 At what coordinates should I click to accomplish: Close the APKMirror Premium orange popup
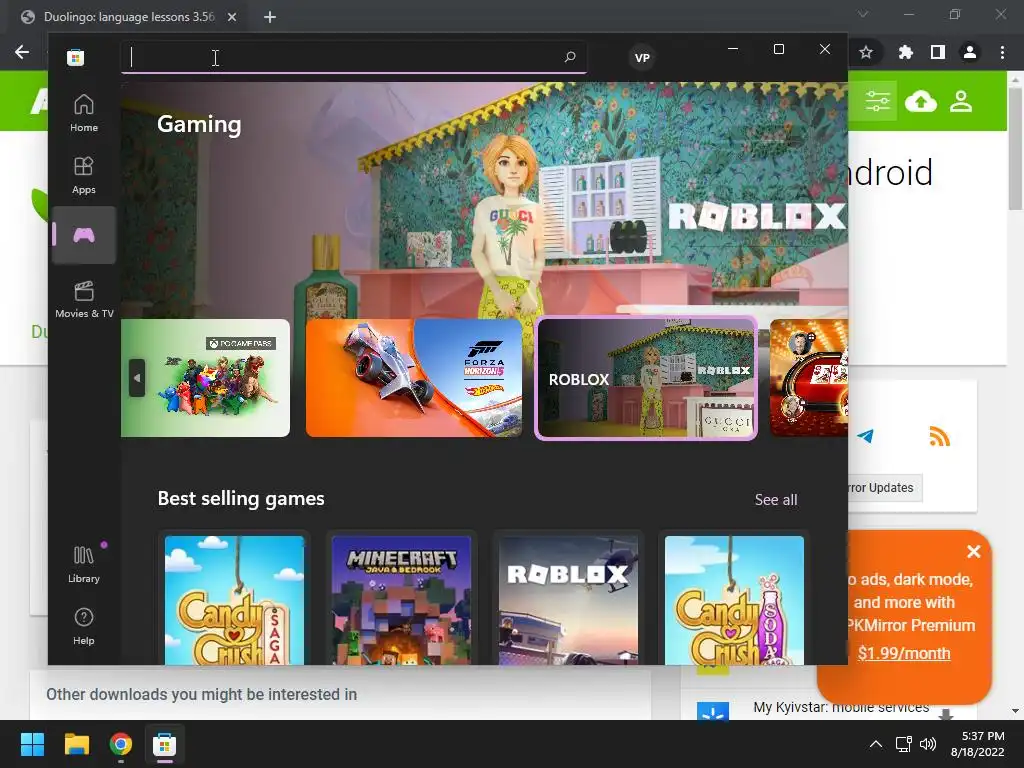(974, 552)
